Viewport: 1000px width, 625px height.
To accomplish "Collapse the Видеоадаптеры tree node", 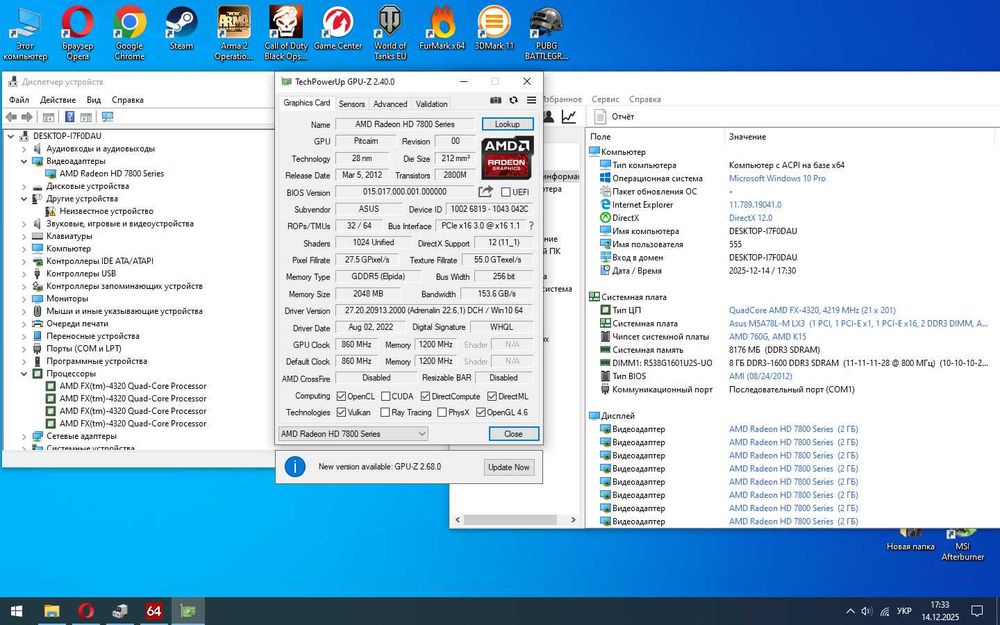I will 24,161.
